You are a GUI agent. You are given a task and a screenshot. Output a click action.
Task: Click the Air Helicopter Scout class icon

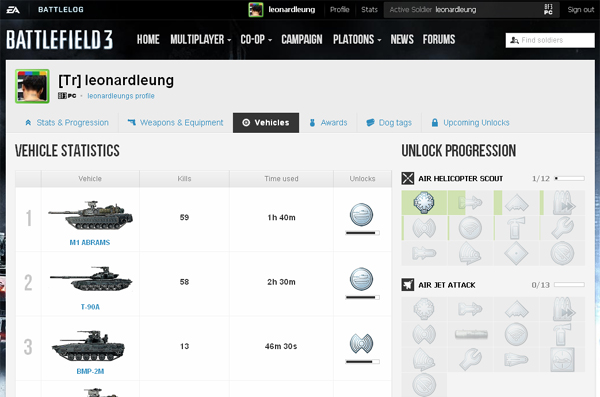coord(408,178)
